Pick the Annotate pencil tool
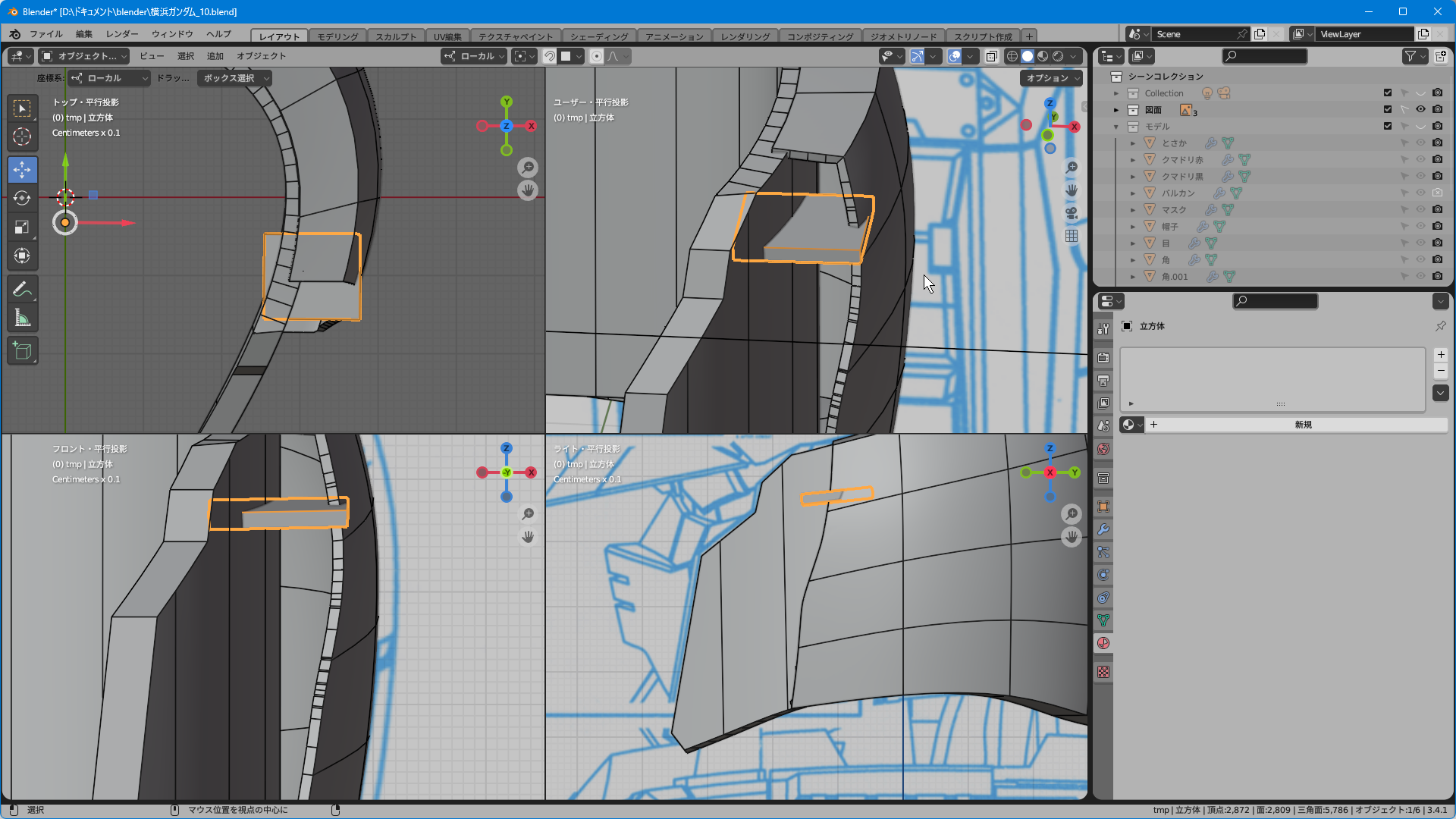The width and height of the screenshot is (1456, 819). (22, 289)
